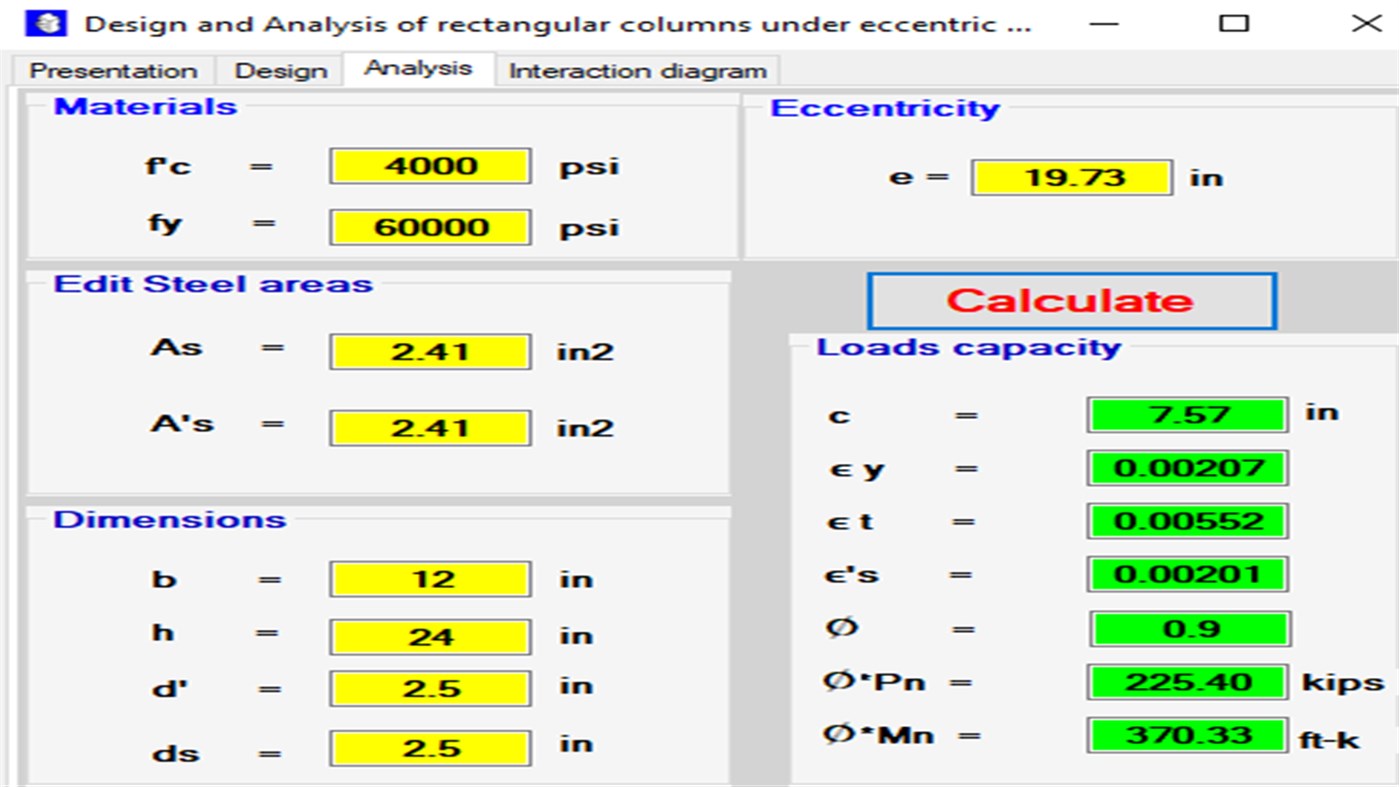The height and width of the screenshot is (787, 1399).
Task: Select the fy steel yield strength field
Action: pos(428,226)
